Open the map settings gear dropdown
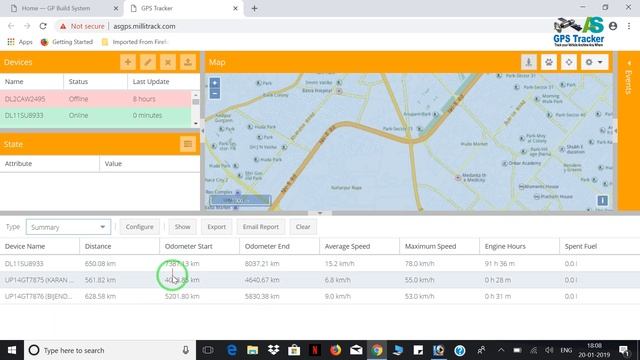The height and width of the screenshot is (360, 640). 594,62
